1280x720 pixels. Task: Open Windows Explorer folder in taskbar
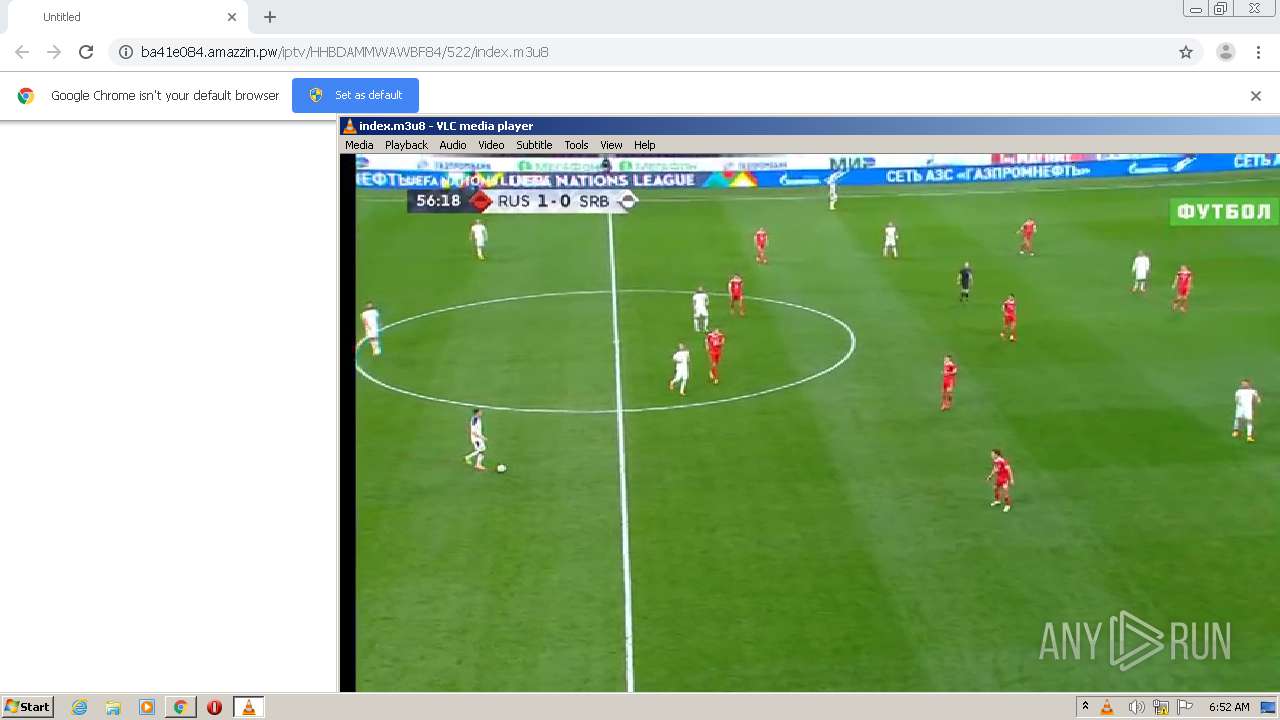coord(113,707)
